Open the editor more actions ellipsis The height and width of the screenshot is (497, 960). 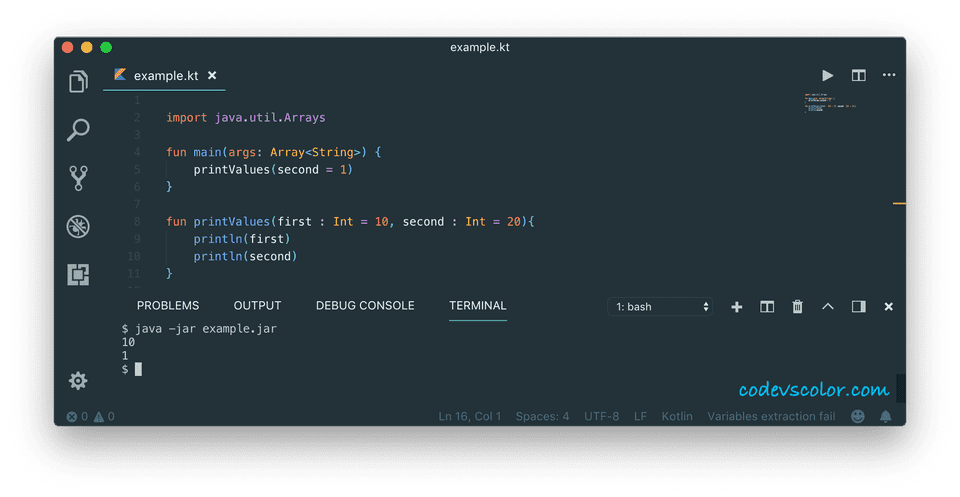[x=889, y=75]
